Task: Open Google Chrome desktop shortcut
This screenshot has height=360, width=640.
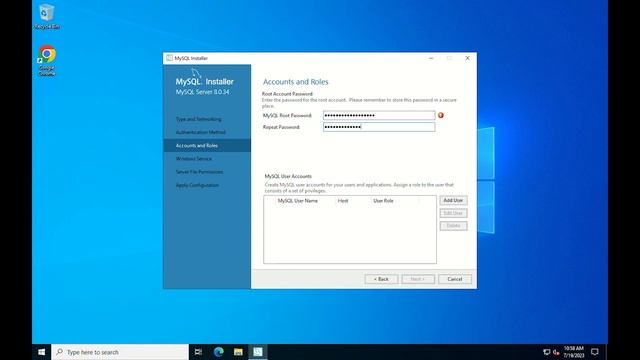Action: [x=47, y=60]
